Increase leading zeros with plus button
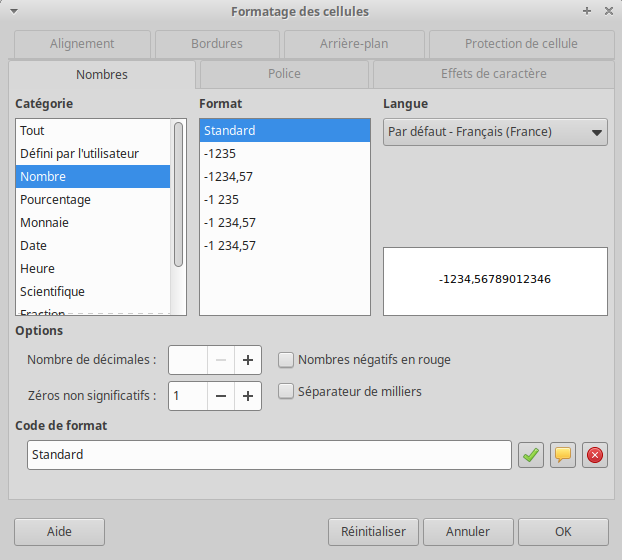 point(247,396)
